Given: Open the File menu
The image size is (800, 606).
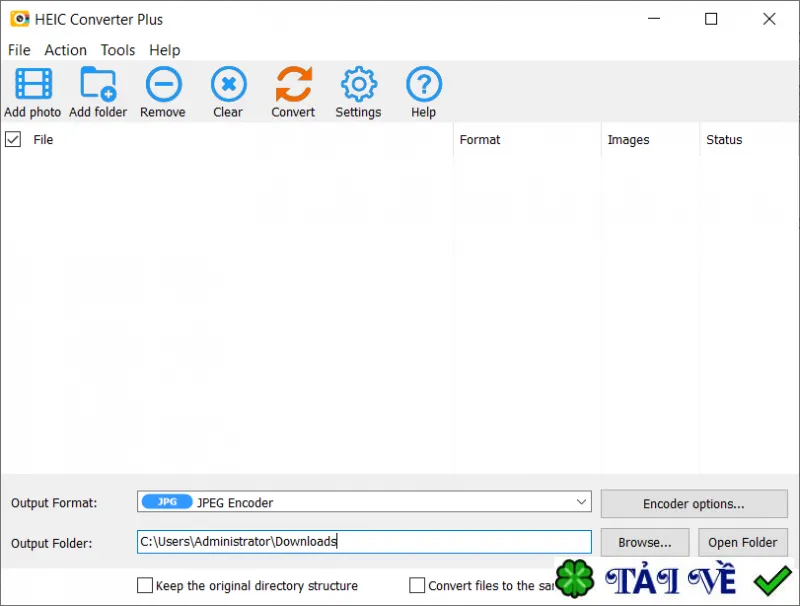Looking at the screenshot, I should (19, 50).
